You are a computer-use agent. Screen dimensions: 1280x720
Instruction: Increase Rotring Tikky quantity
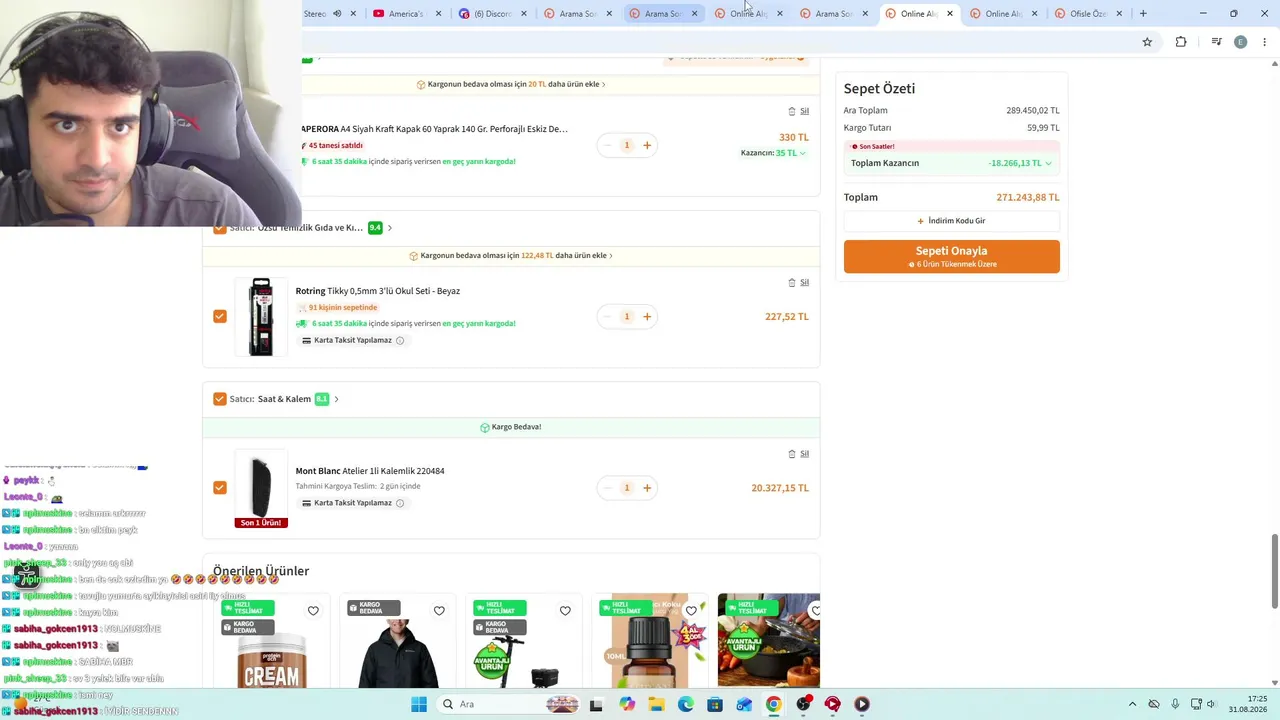pyautogui.click(x=647, y=316)
